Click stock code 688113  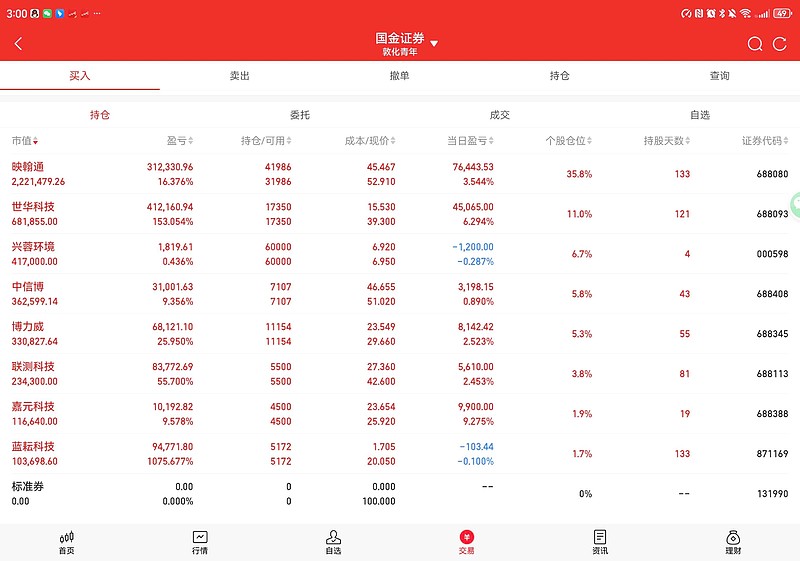click(x=772, y=374)
